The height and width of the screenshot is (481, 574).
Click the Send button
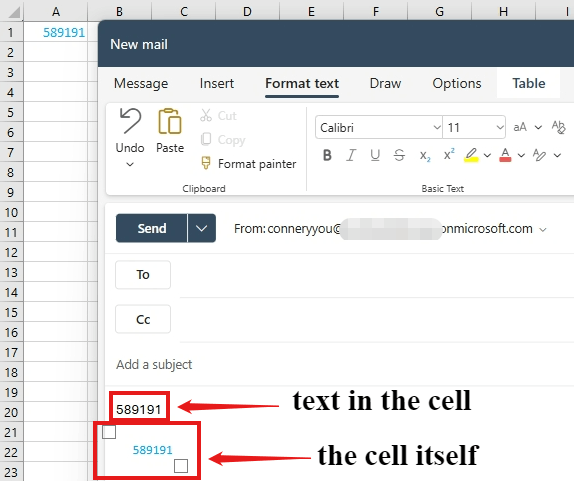coord(152,228)
